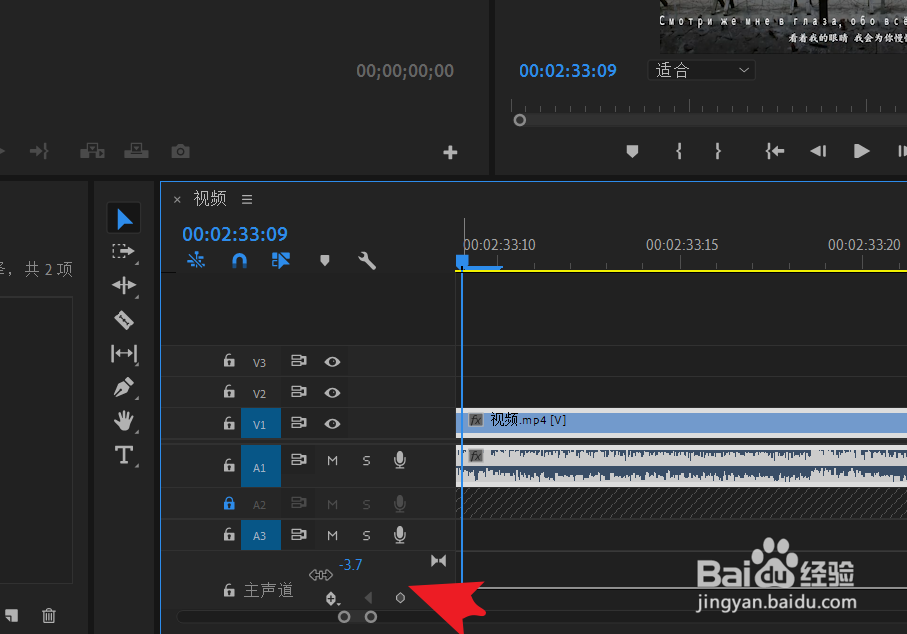The width and height of the screenshot is (907, 634).
Task: Toggle sync lock for V1
Action: [x=298, y=423]
